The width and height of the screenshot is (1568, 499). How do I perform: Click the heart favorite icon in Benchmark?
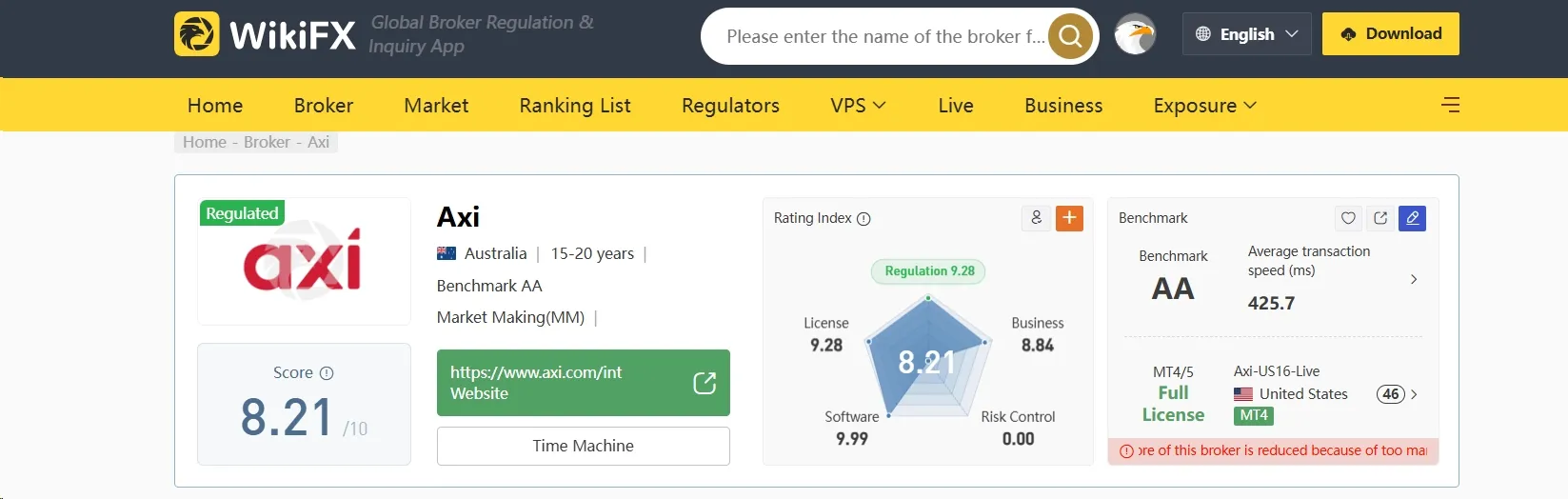(1348, 218)
